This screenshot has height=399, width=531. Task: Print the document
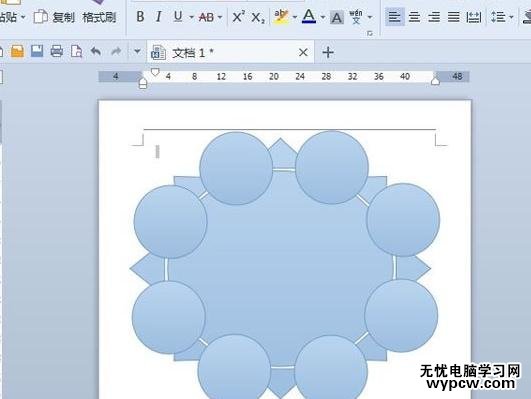(57, 51)
